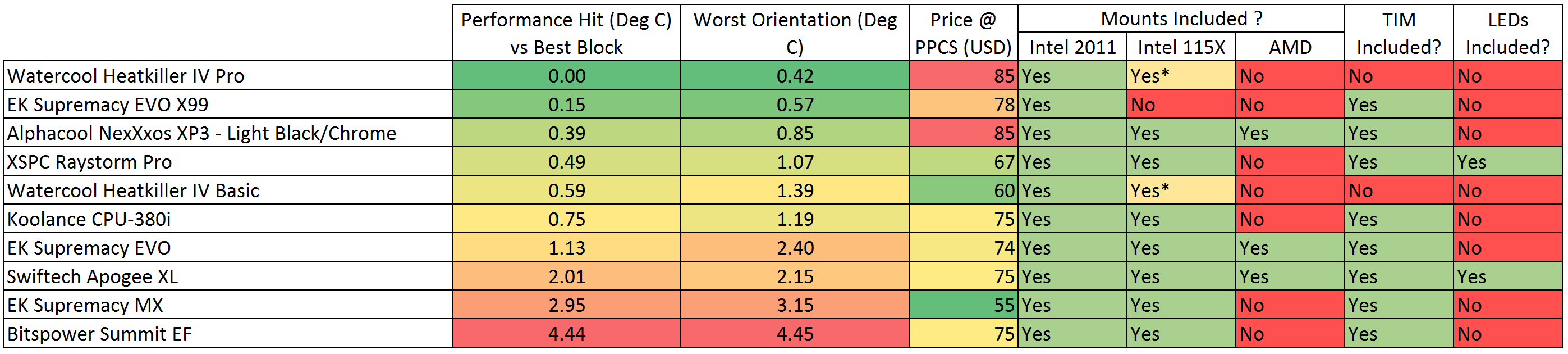Select the Intel 115X subheader cell

pyautogui.click(x=1181, y=47)
